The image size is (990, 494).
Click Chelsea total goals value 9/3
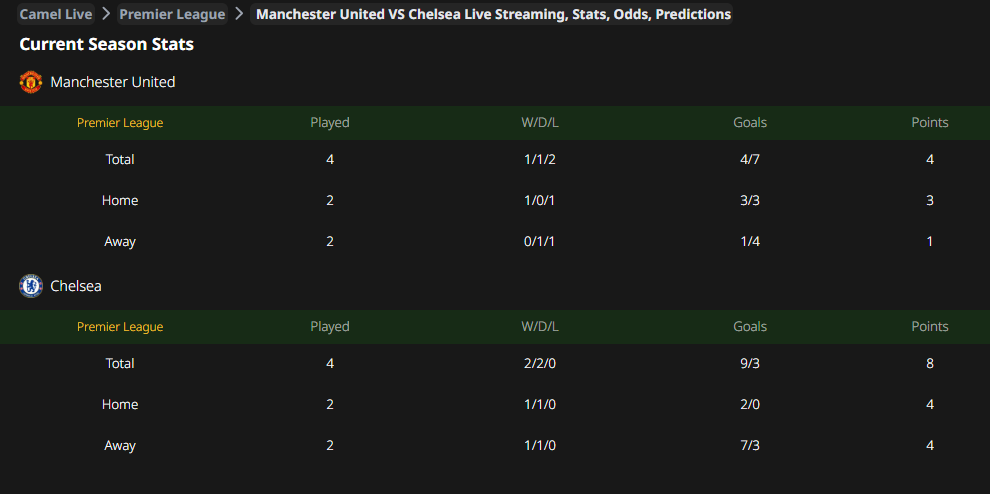(x=750, y=363)
